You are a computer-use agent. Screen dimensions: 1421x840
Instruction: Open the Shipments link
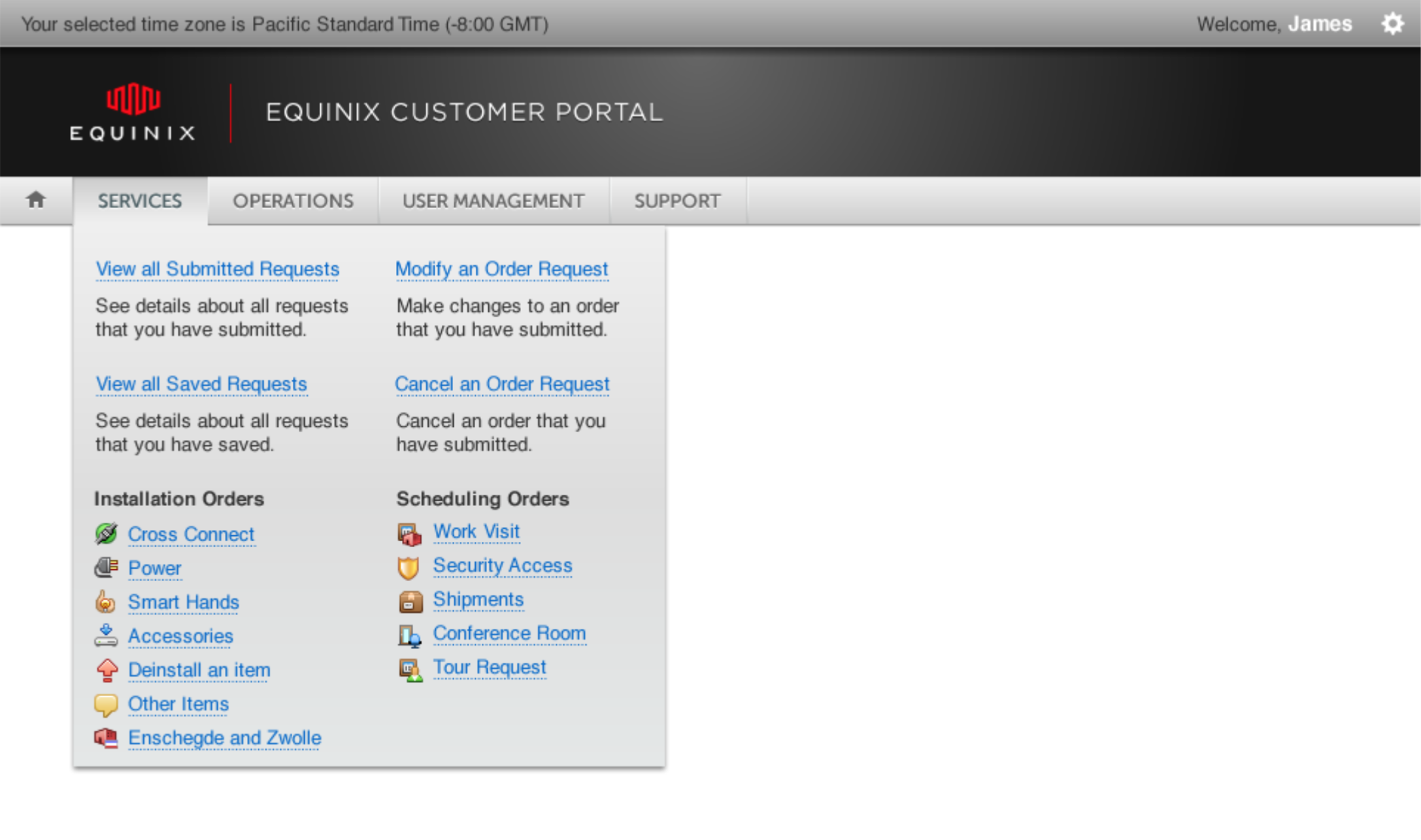[478, 600]
